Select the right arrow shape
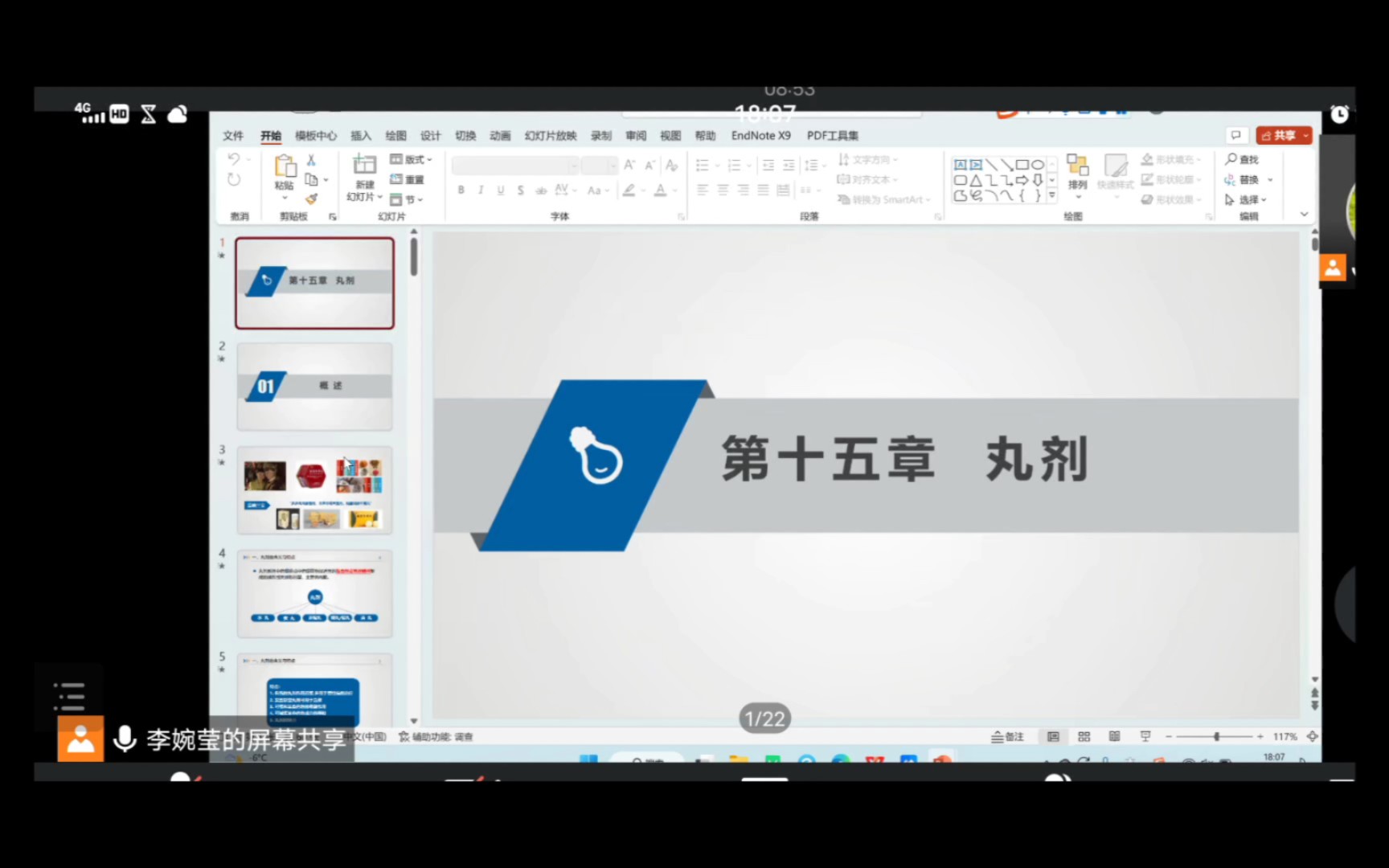 (1022, 180)
